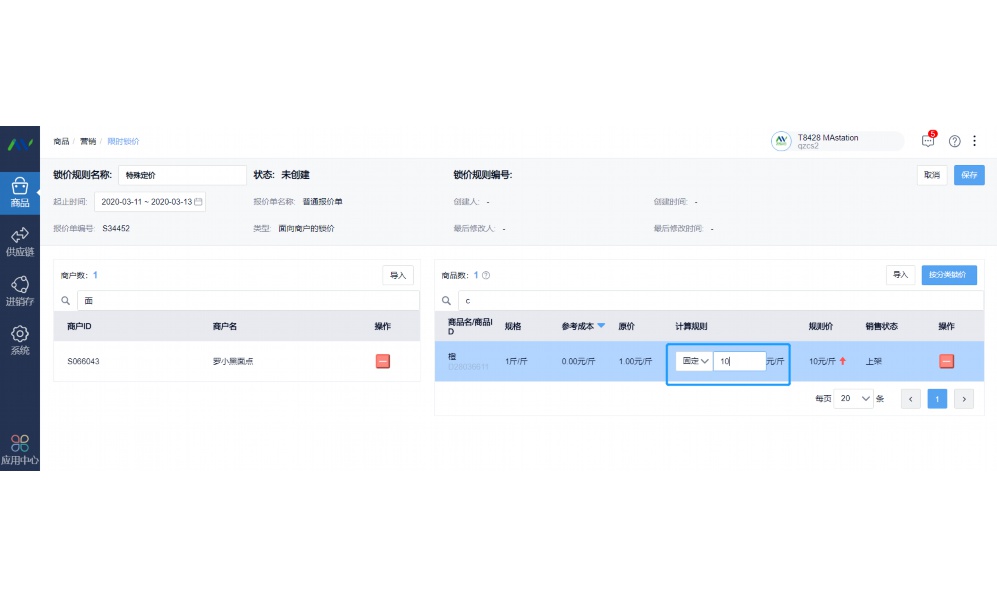Viewport: 997px width, 597px height.
Task: Click the 按分类锁价 button above the product table
Action: point(948,275)
